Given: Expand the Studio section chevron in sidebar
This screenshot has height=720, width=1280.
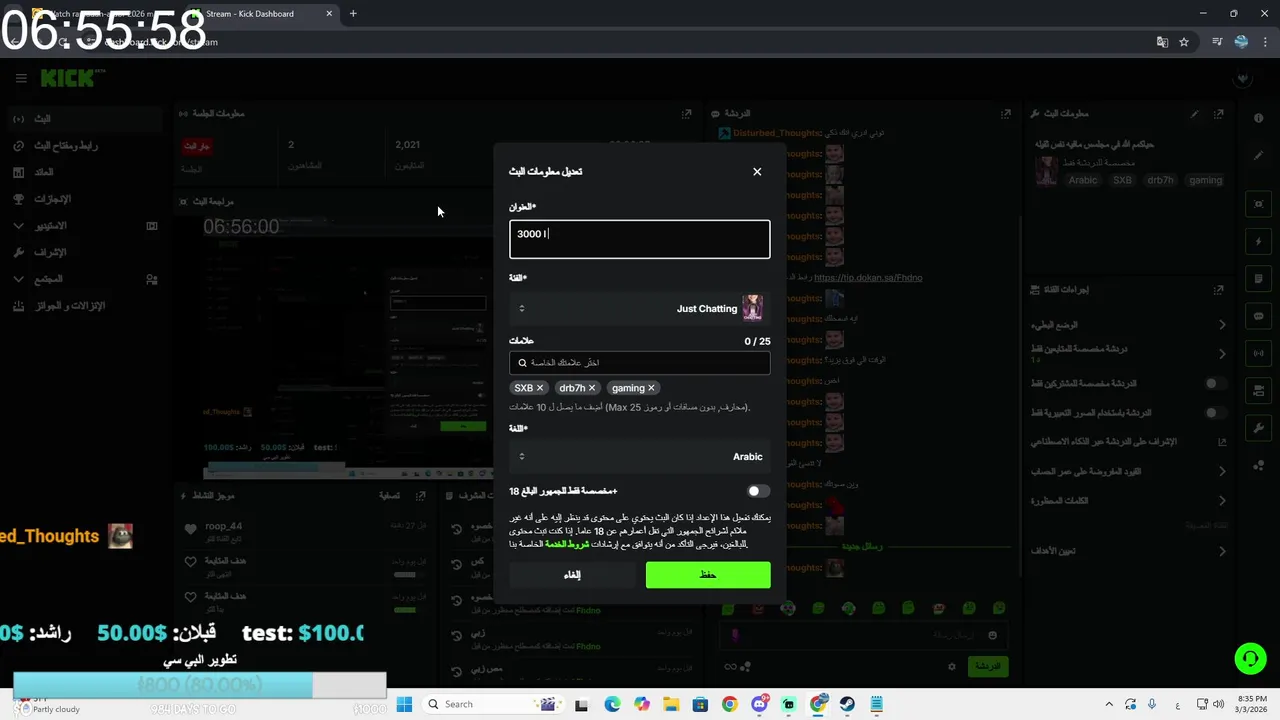Looking at the screenshot, I should point(18,226).
